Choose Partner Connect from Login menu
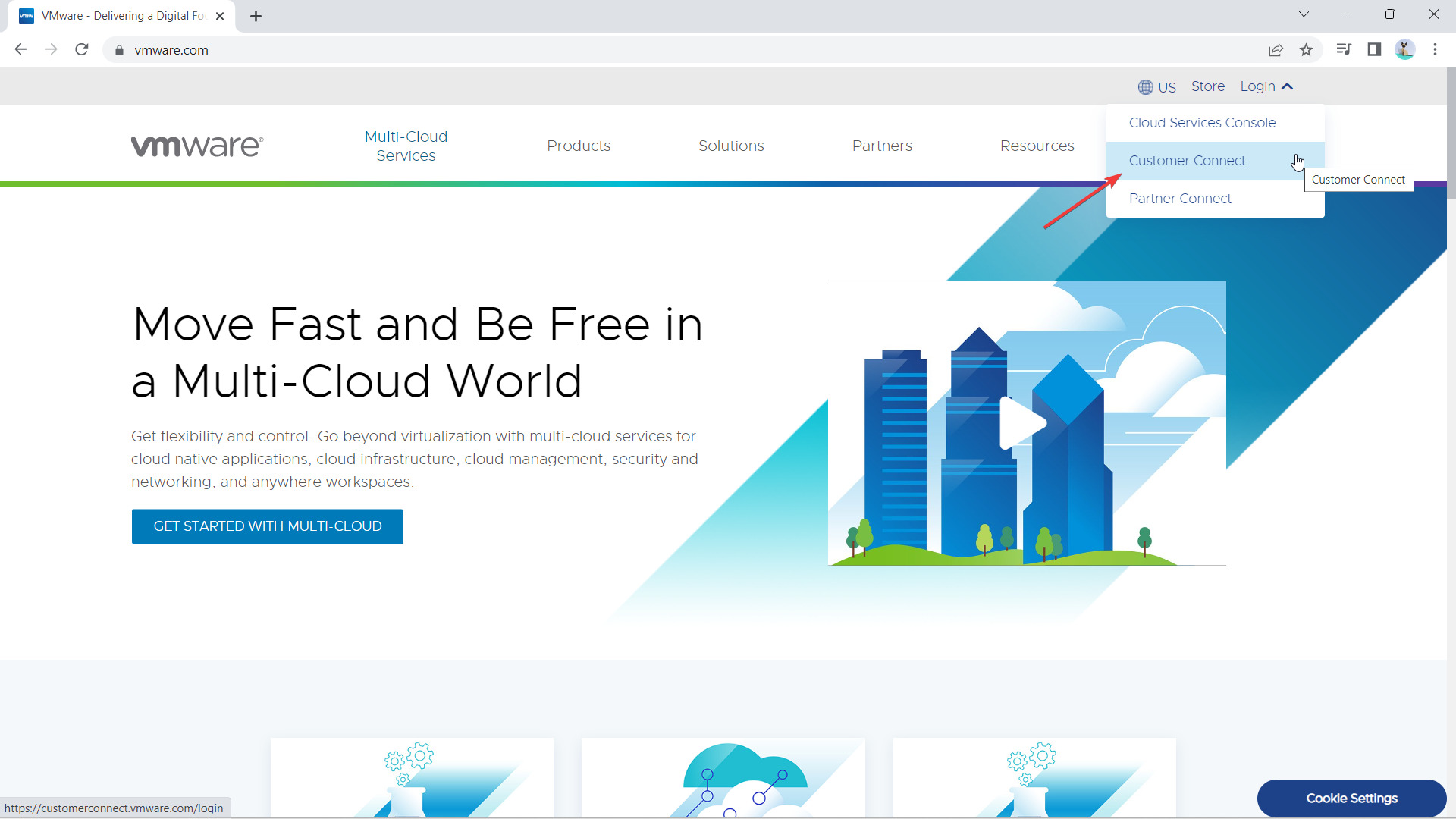The width and height of the screenshot is (1456, 819). (1180, 199)
